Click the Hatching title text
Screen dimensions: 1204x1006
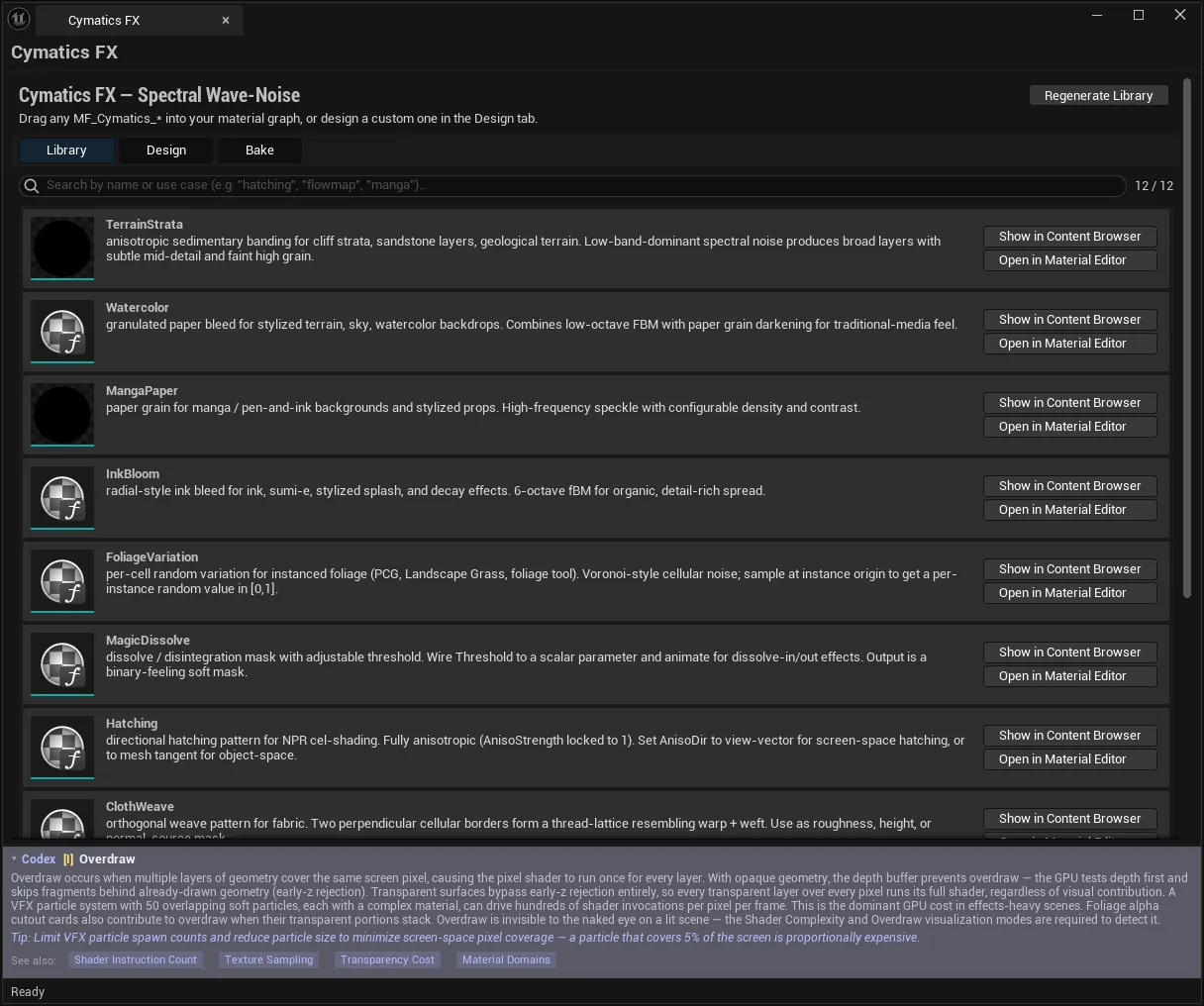point(132,724)
